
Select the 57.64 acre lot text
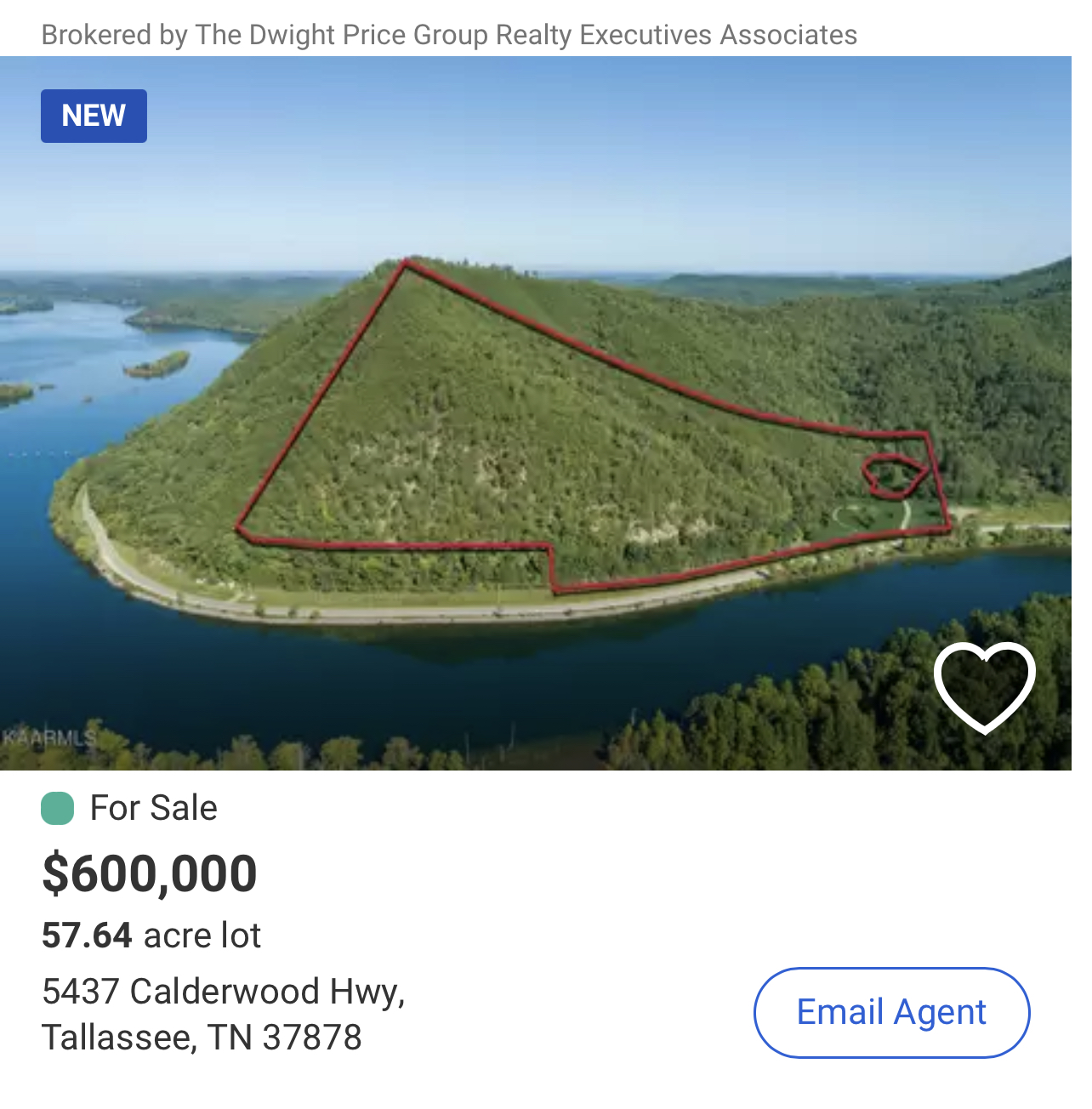pos(151,936)
